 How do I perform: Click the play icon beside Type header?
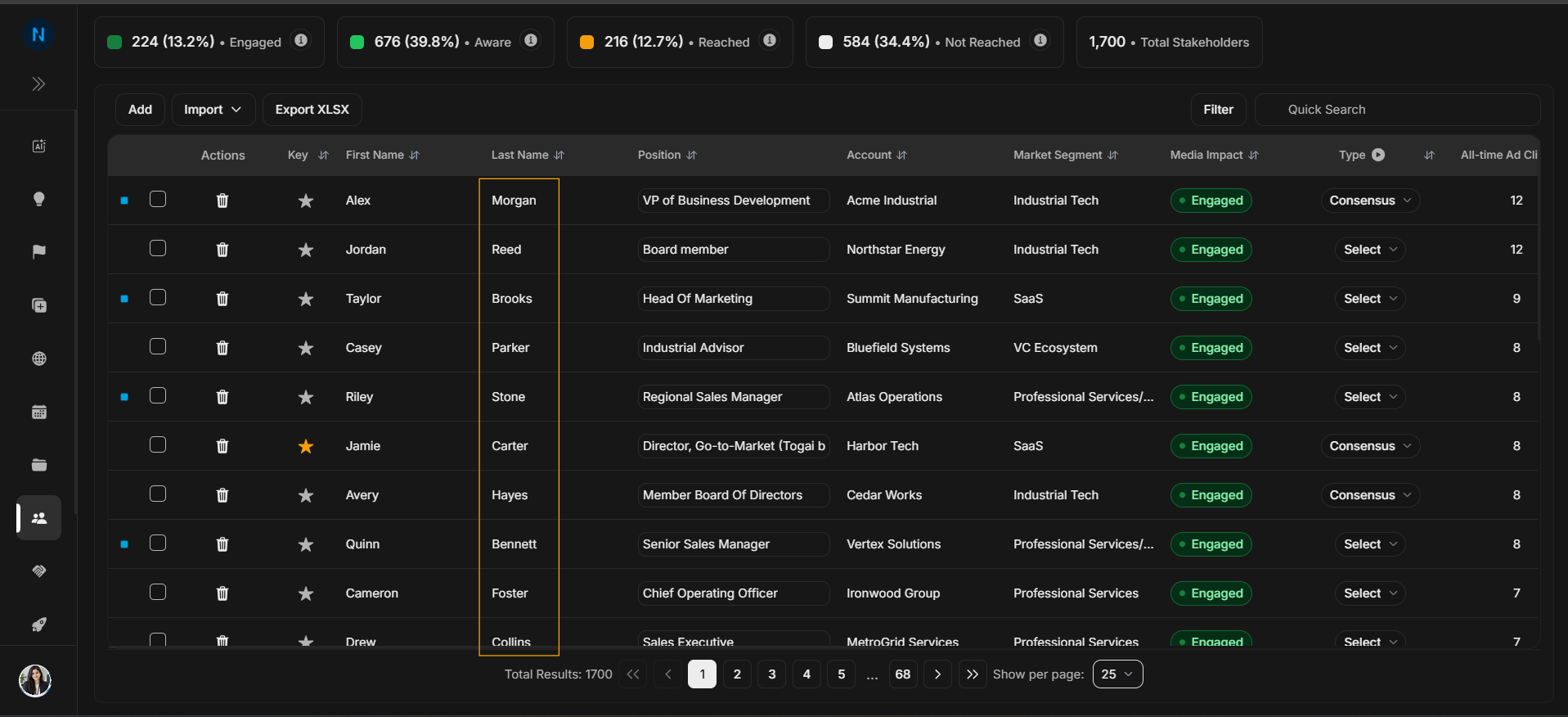pyautogui.click(x=1378, y=155)
